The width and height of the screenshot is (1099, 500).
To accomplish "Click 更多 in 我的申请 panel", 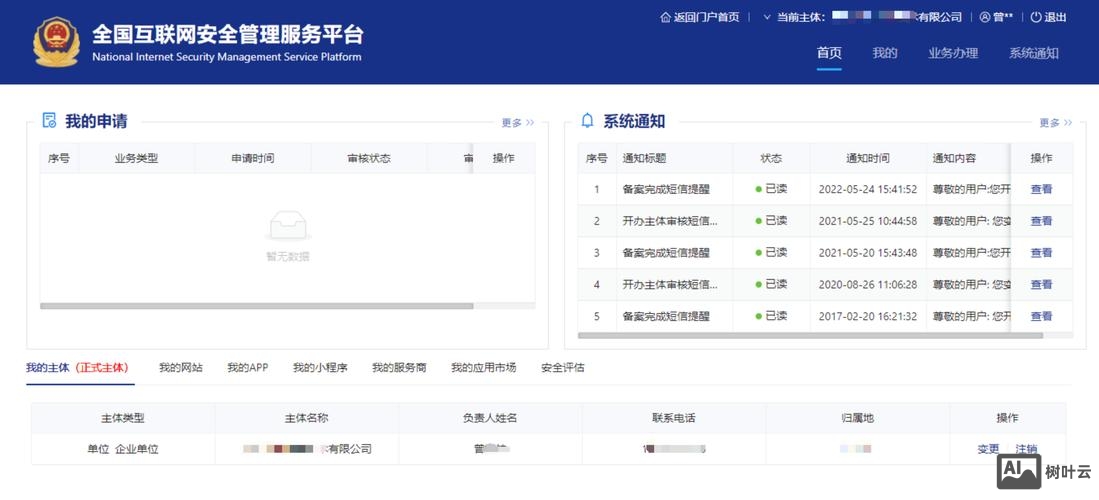I will 517,123.
